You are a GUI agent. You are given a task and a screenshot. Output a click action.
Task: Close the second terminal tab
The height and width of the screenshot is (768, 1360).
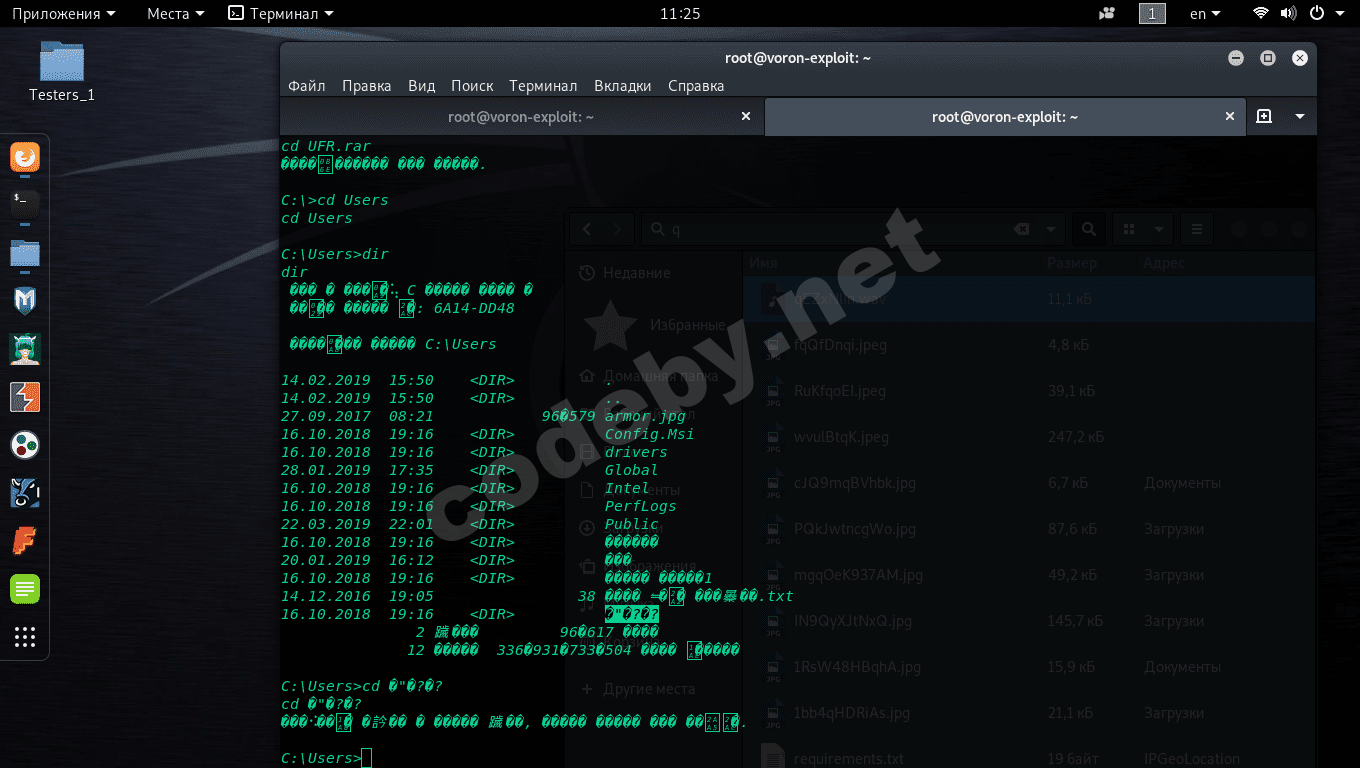coord(1230,117)
